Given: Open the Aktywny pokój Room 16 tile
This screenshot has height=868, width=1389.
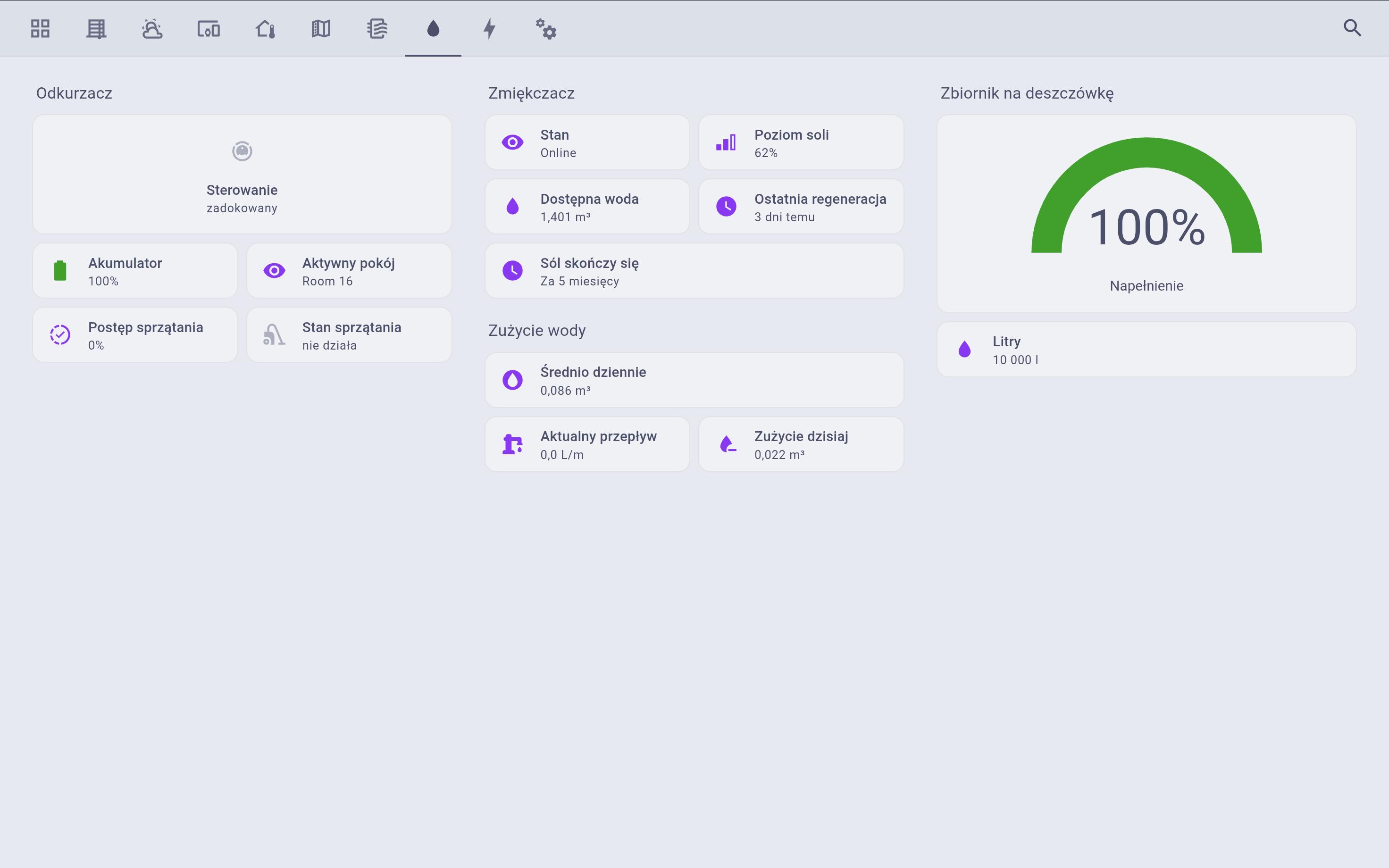Looking at the screenshot, I should coord(349,270).
